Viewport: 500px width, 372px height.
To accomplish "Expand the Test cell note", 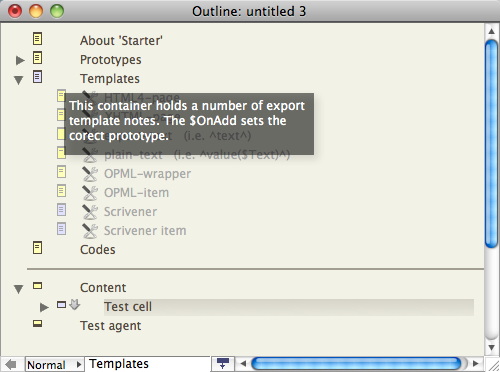I will click(44, 307).
